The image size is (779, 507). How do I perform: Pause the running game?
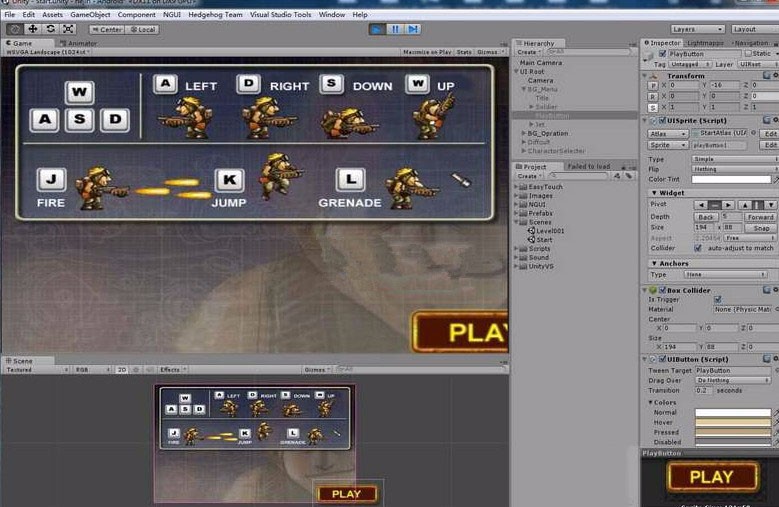click(x=395, y=29)
